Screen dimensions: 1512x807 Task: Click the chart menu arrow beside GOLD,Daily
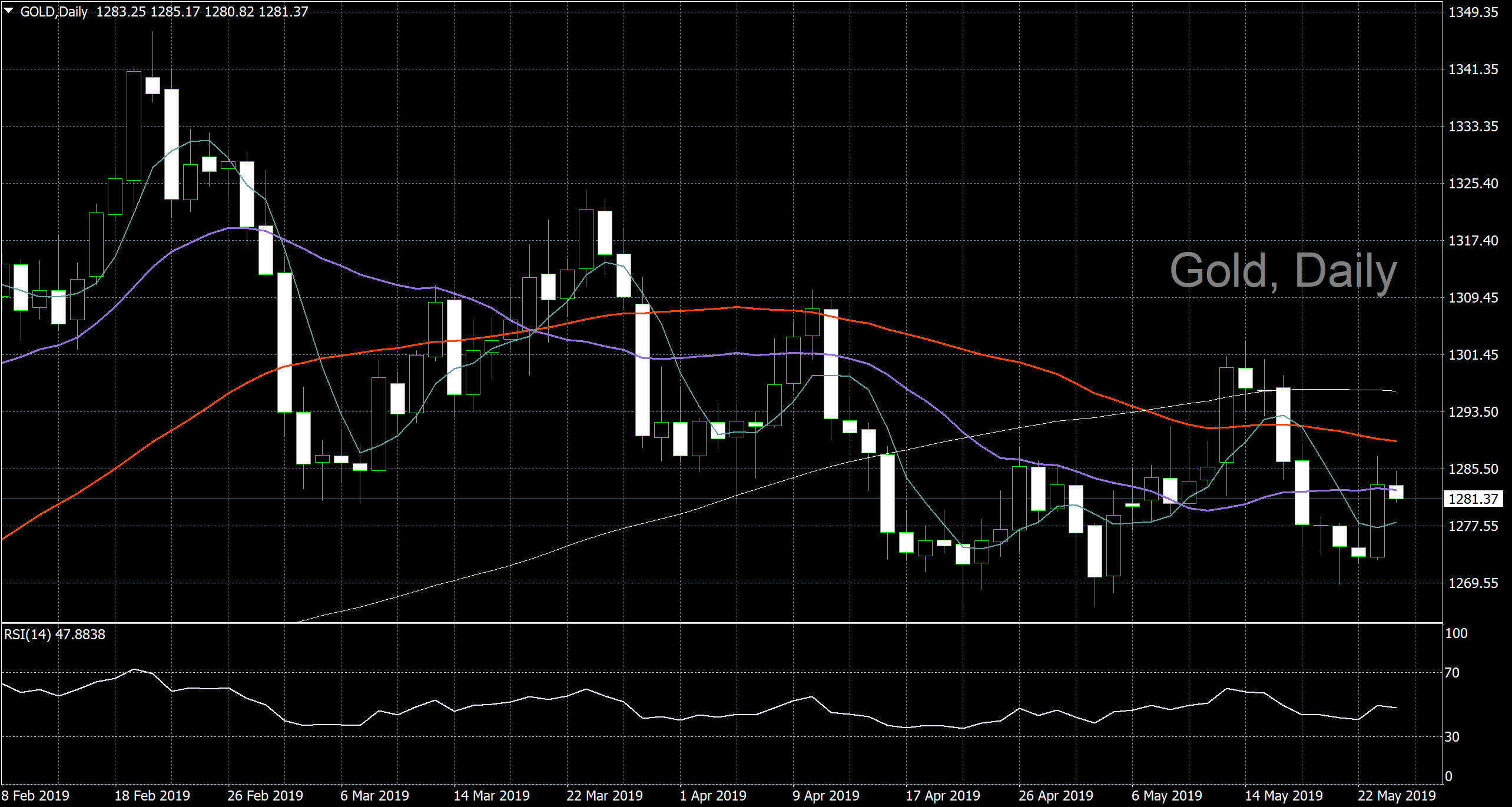pyautogui.click(x=9, y=11)
